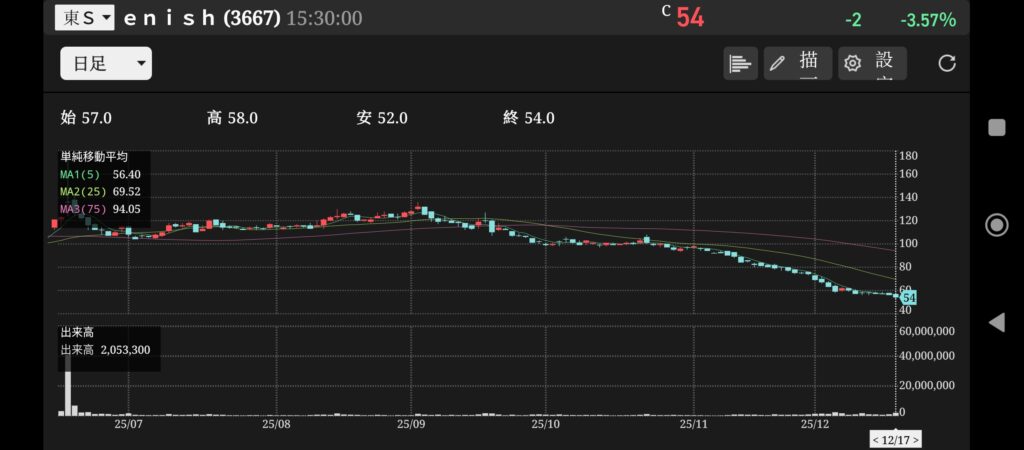The image size is (1024, 450).
Task: Open the horizontal bar chart display icon
Action: (x=740, y=63)
